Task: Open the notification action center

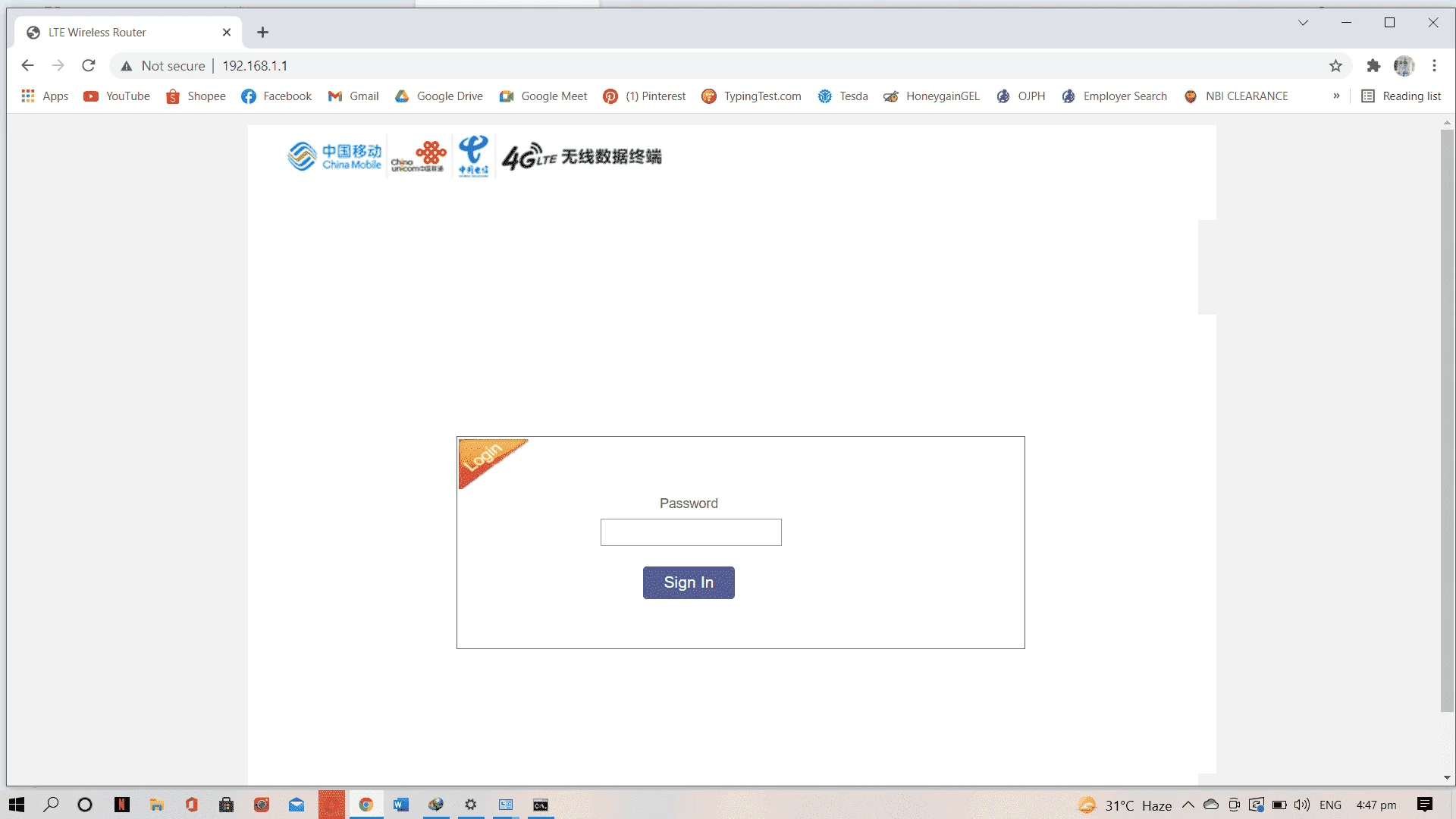Action: (1425, 805)
